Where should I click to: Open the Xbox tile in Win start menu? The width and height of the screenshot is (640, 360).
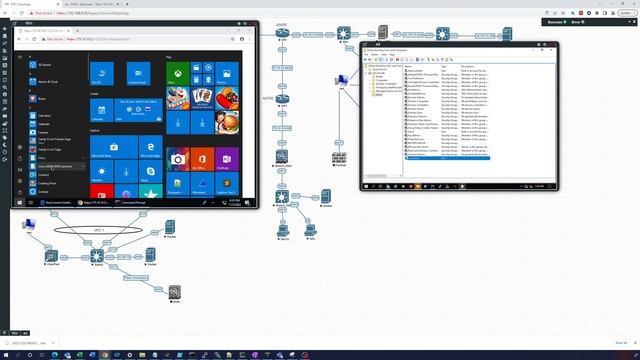click(x=178, y=73)
